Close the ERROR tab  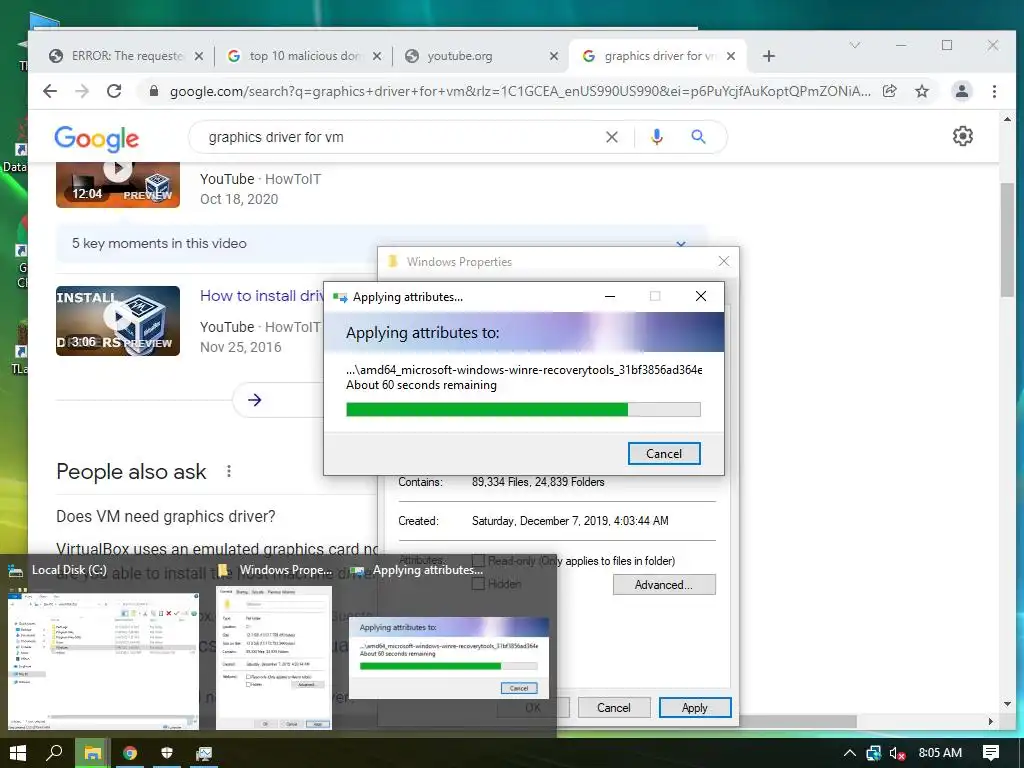pyautogui.click(x=199, y=56)
